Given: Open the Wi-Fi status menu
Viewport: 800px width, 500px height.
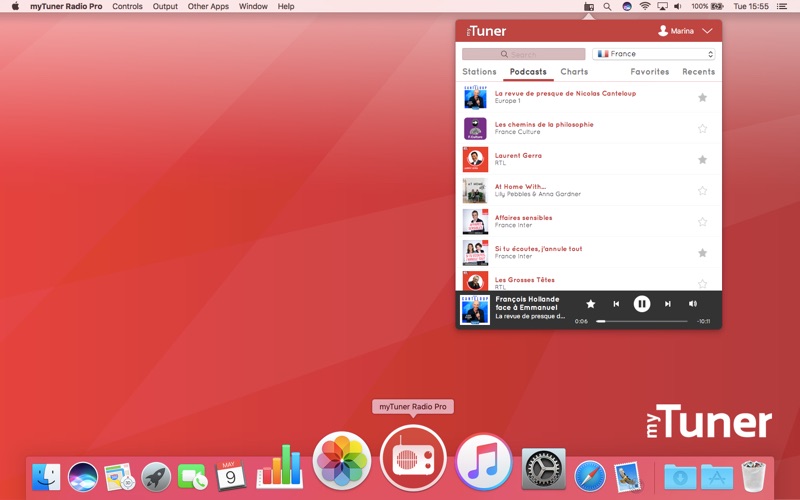Looking at the screenshot, I should 645,7.
